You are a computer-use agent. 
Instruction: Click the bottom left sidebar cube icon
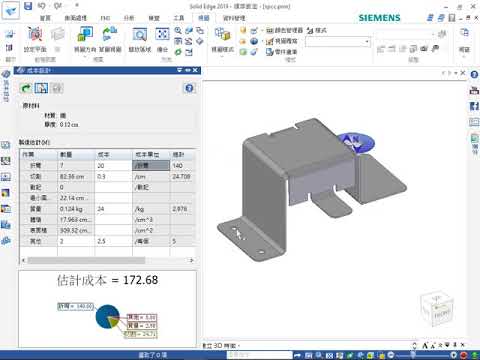point(6,241)
